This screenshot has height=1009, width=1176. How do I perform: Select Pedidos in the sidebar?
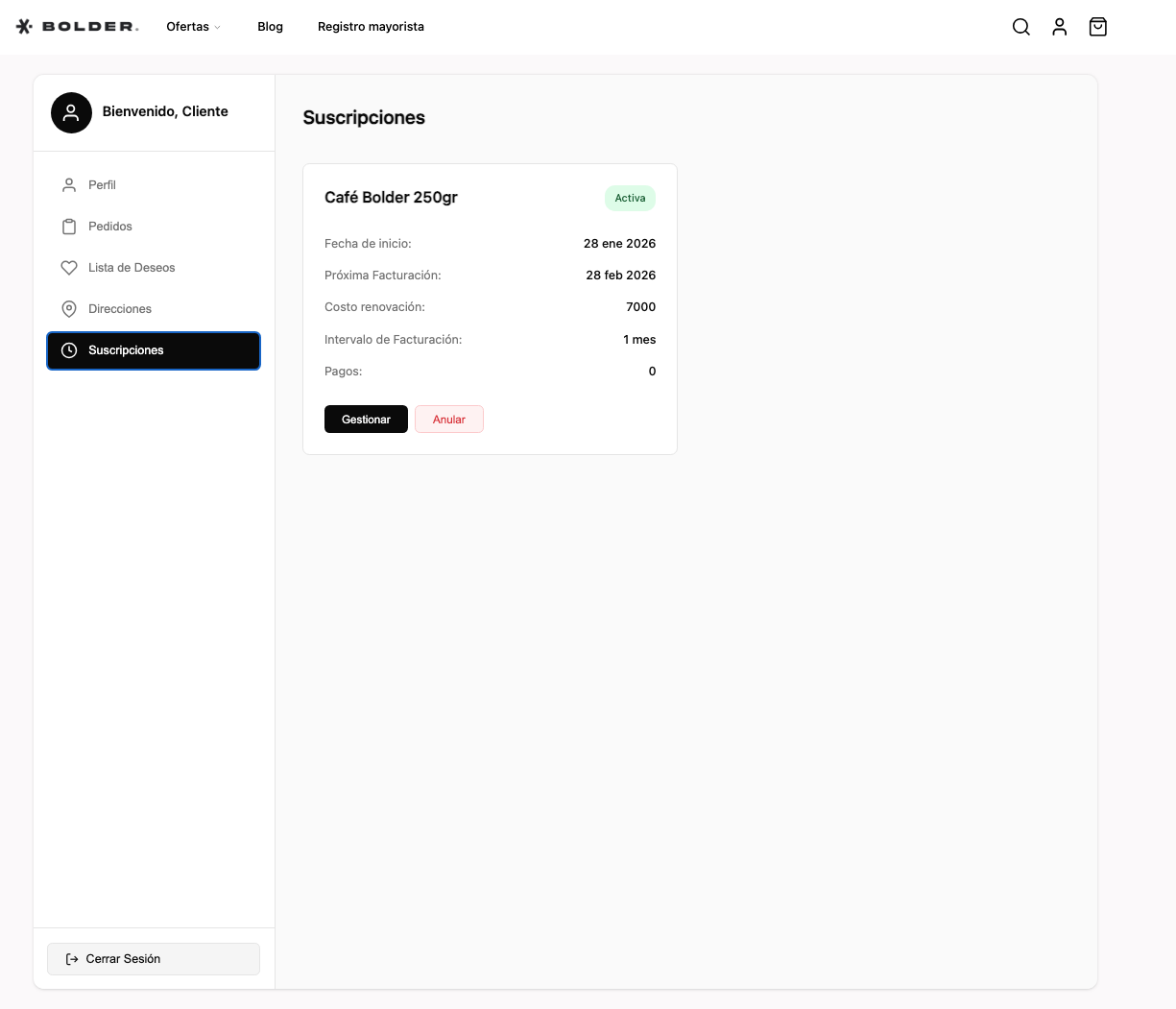pos(154,227)
